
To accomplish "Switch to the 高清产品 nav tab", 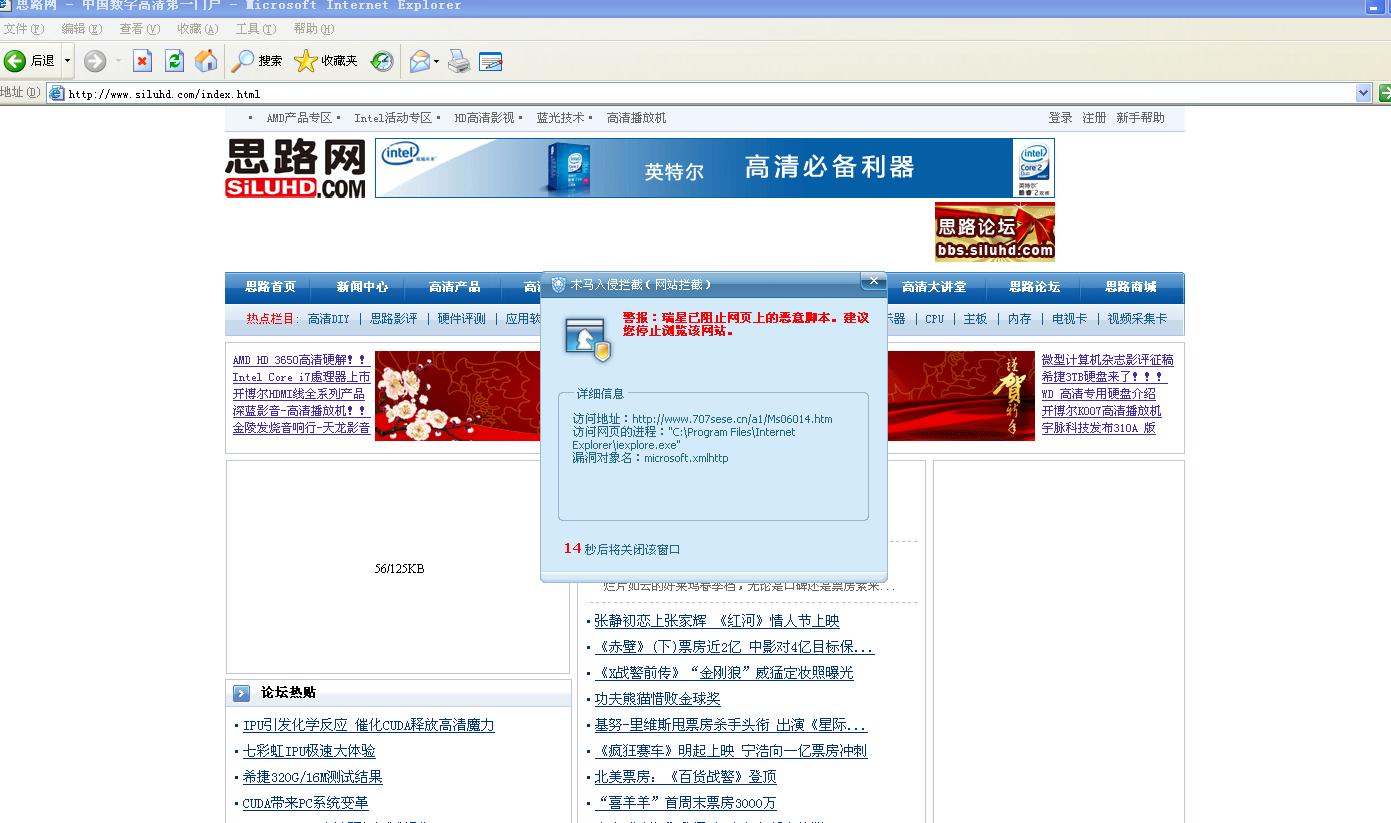I will coord(454,287).
